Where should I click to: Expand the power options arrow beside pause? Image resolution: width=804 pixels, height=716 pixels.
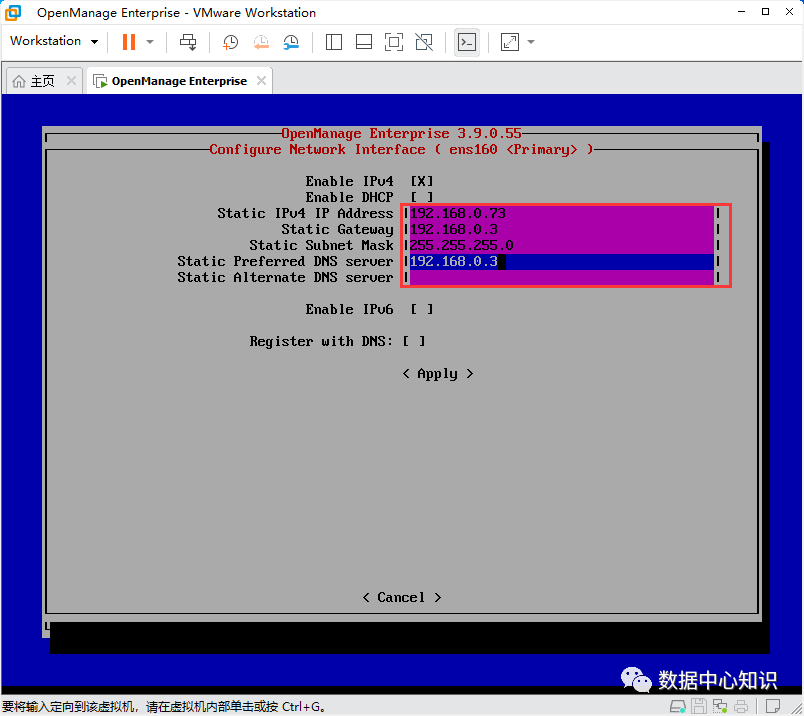point(150,42)
